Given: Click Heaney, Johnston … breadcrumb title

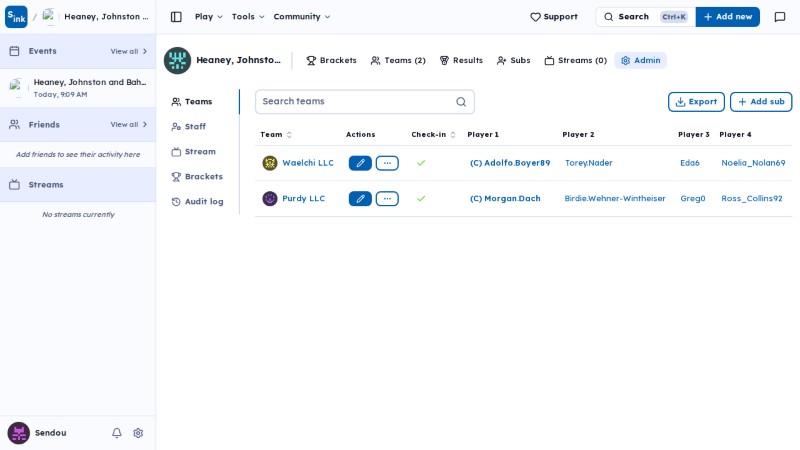Looking at the screenshot, I should pos(106,17).
